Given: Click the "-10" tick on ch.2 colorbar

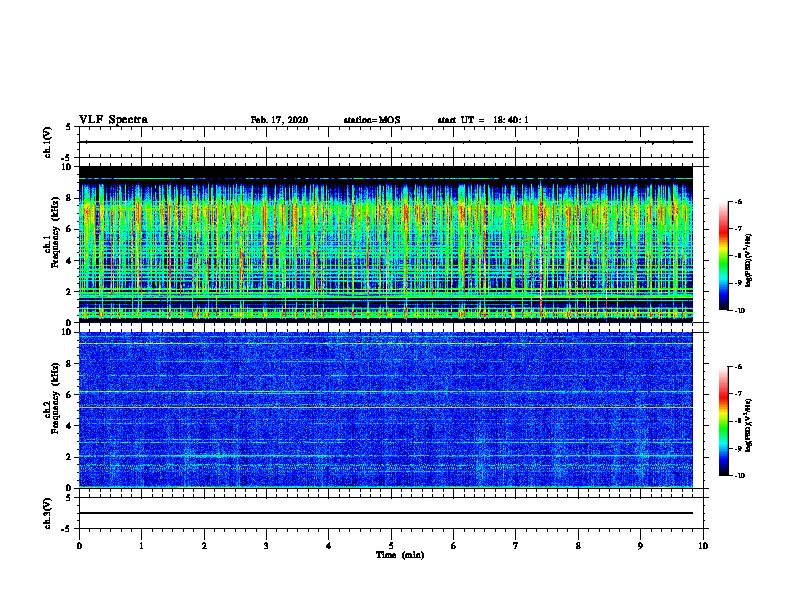Looking at the screenshot, I should click(739, 476).
